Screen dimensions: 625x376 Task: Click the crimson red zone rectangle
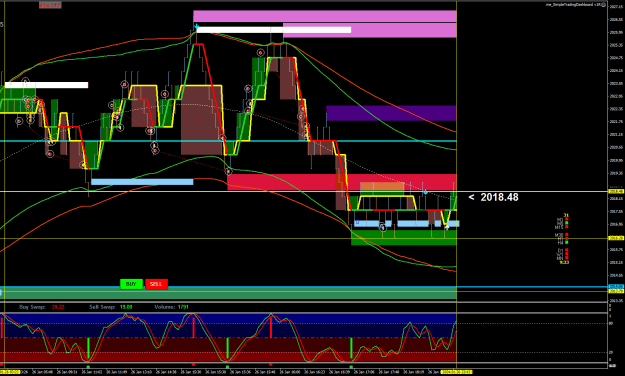point(342,182)
